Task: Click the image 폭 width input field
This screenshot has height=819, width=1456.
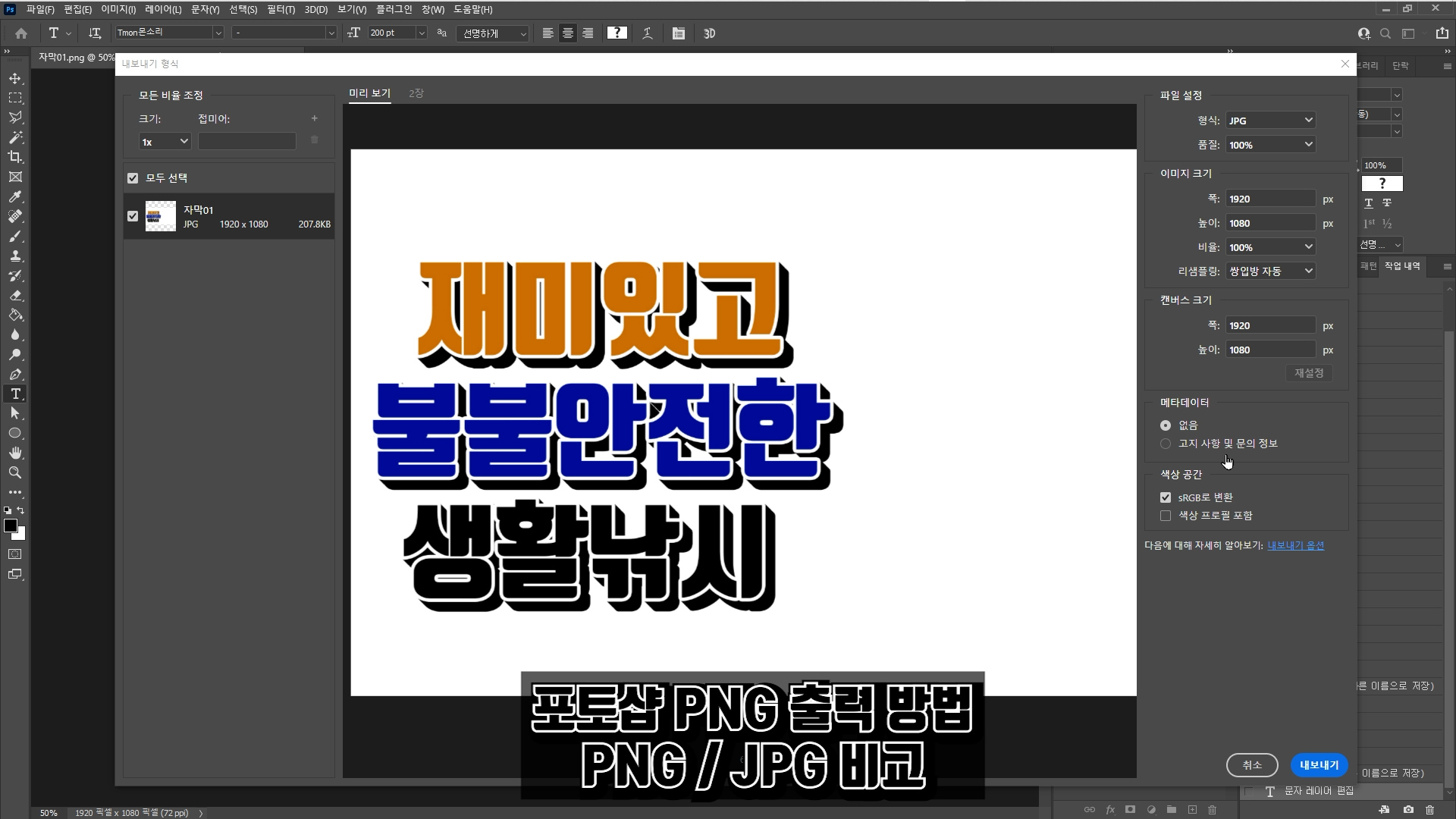Action: [1270, 199]
